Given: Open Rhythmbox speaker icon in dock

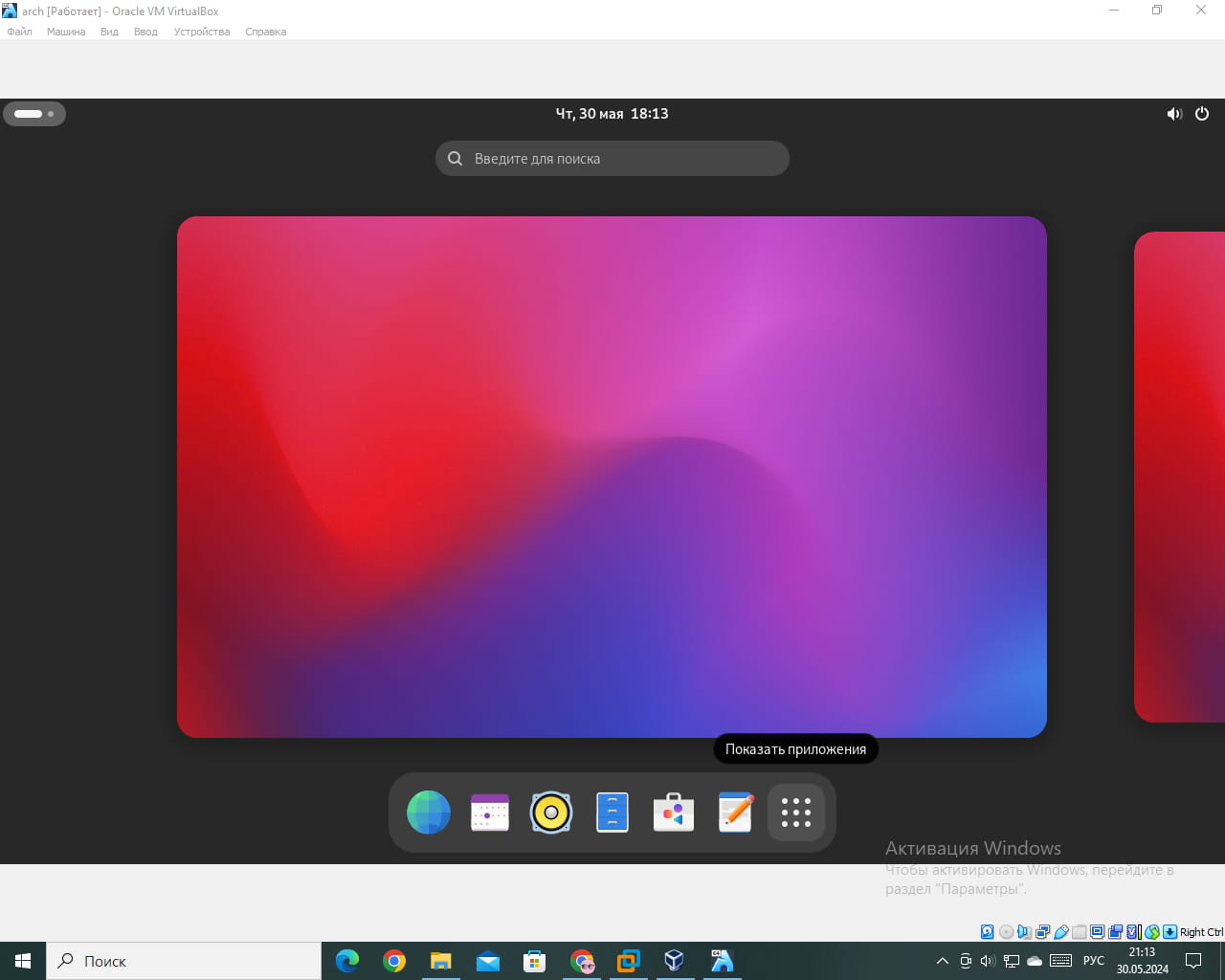Looking at the screenshot, I should tap(551, 813).
